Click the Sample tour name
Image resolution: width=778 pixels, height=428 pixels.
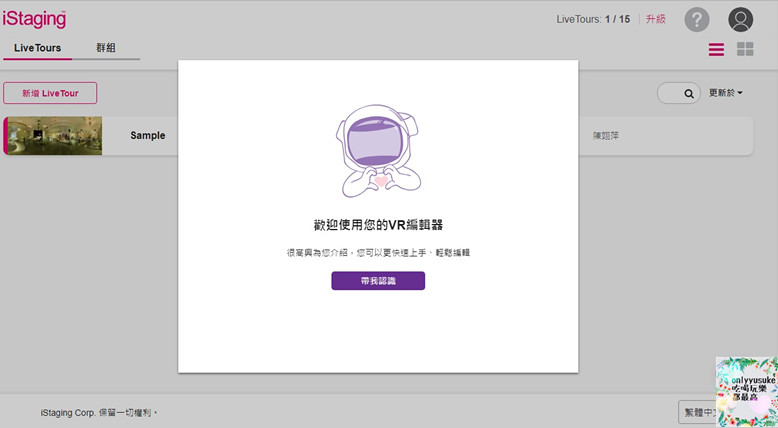[x=147, y=136]
